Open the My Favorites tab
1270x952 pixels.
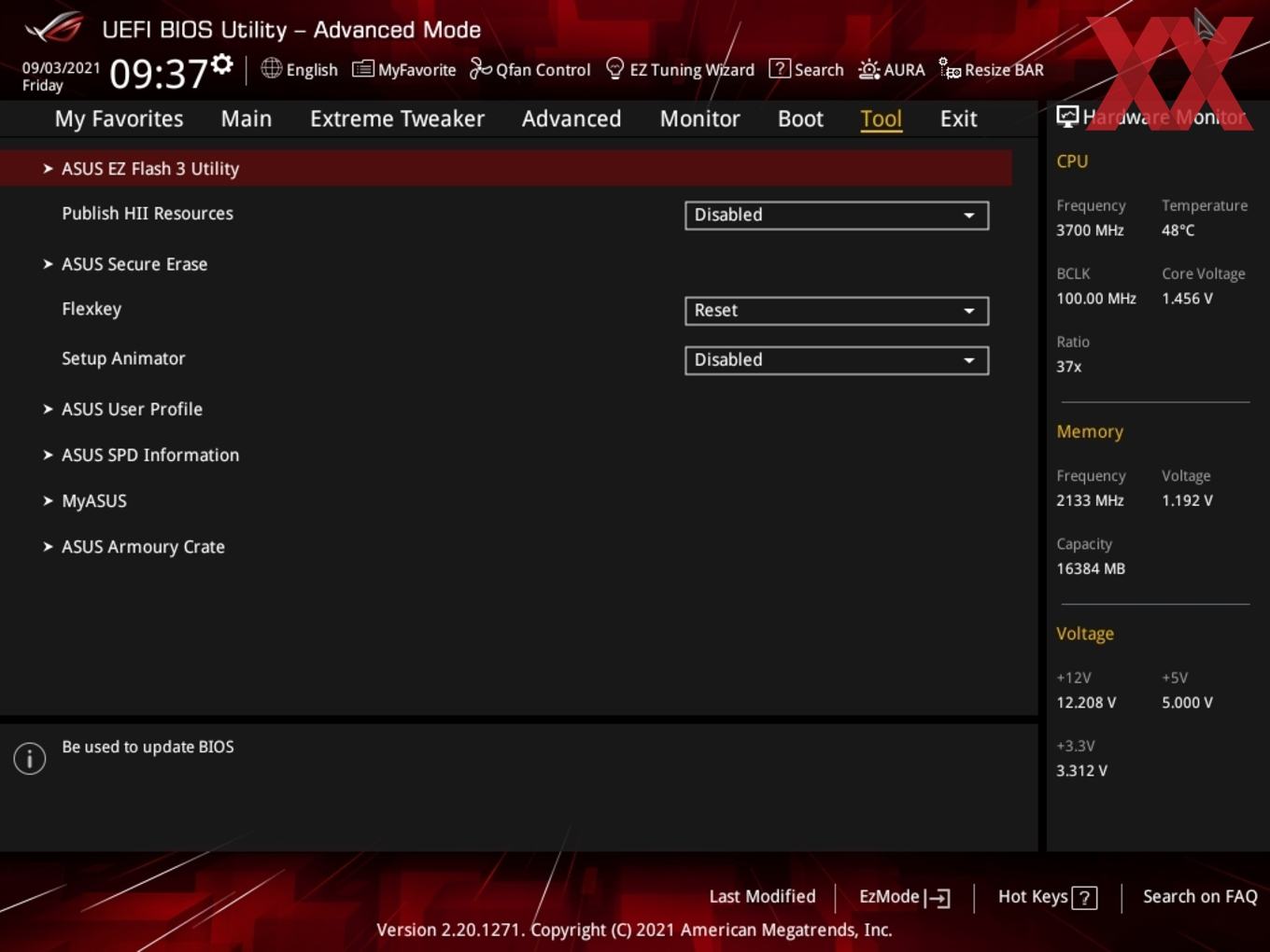[x=119, y=119]
